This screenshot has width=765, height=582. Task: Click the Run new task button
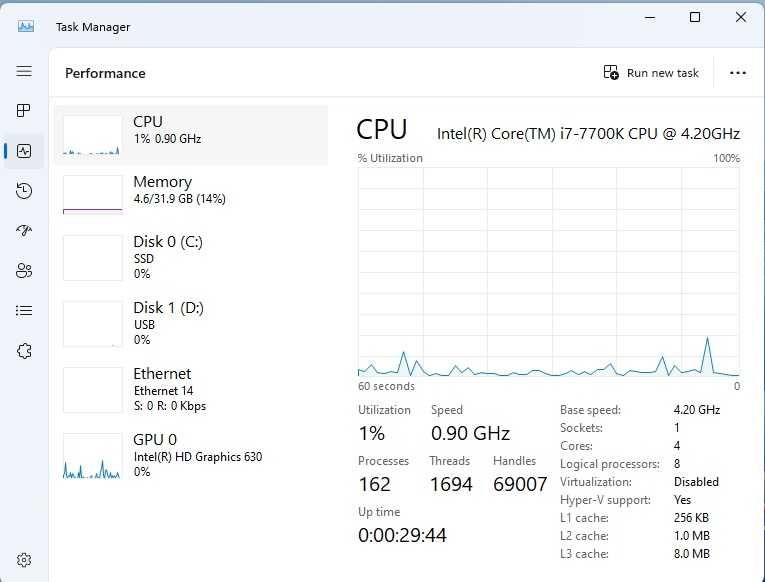pos(651,73)
